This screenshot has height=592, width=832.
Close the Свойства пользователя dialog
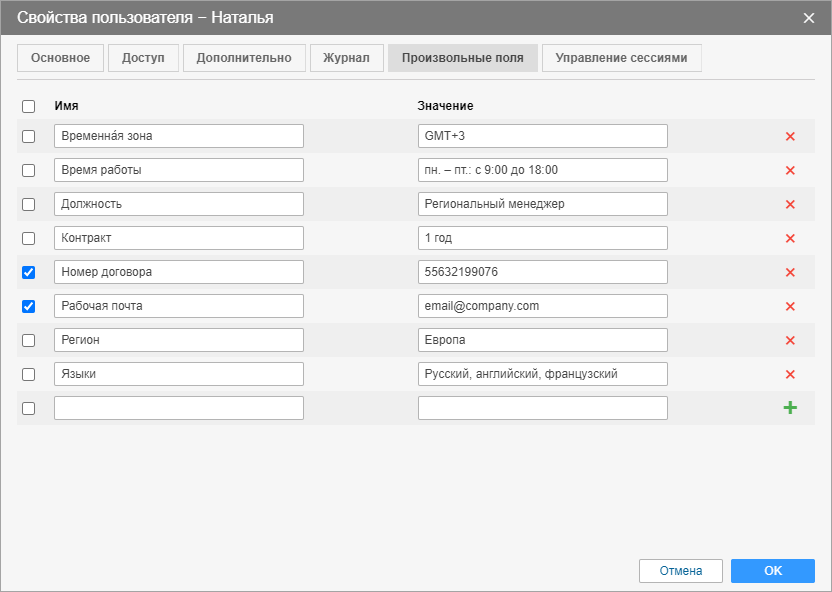[809, 18]
